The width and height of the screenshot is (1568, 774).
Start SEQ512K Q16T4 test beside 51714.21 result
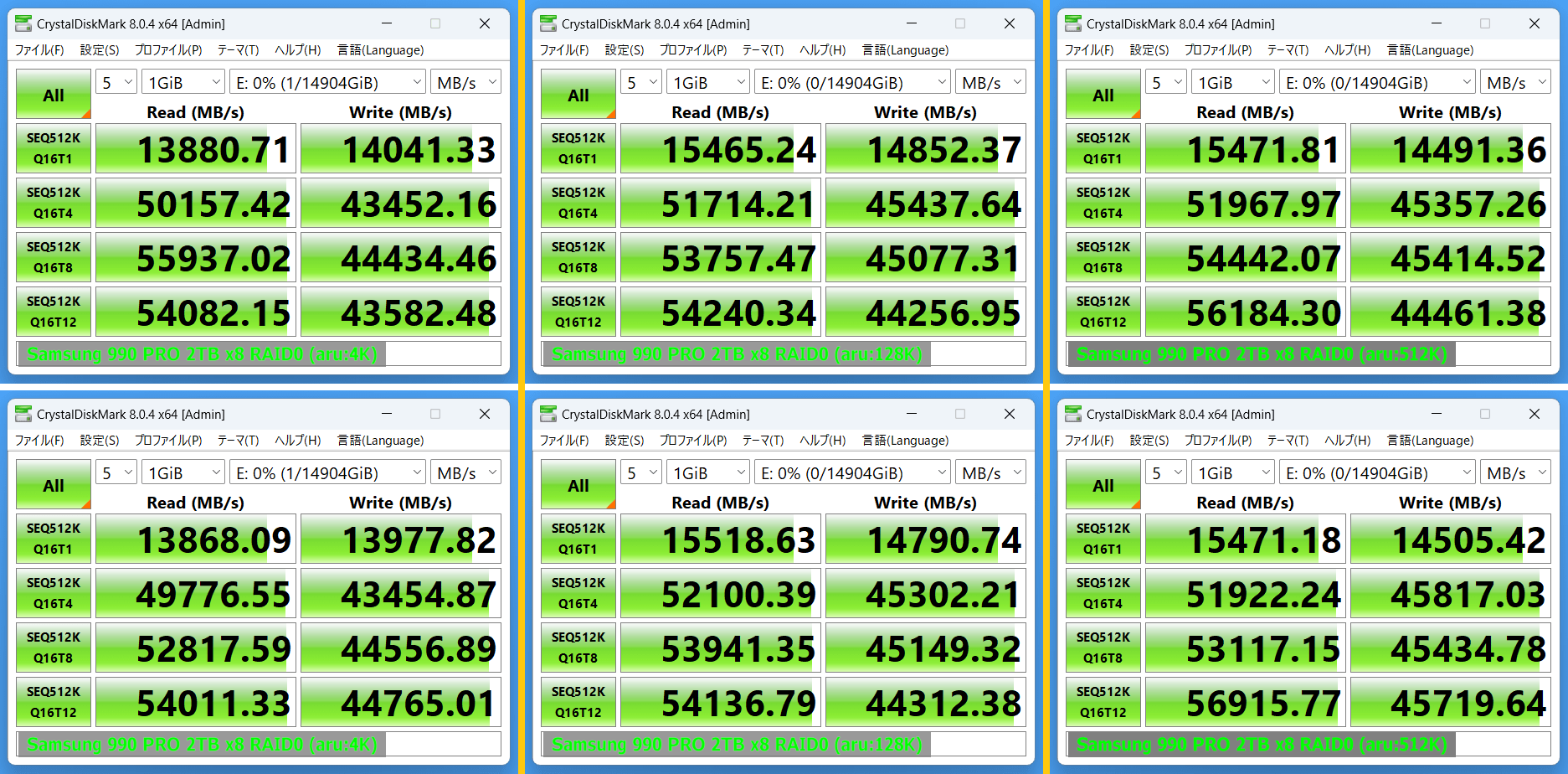click(x=578, y=203)
